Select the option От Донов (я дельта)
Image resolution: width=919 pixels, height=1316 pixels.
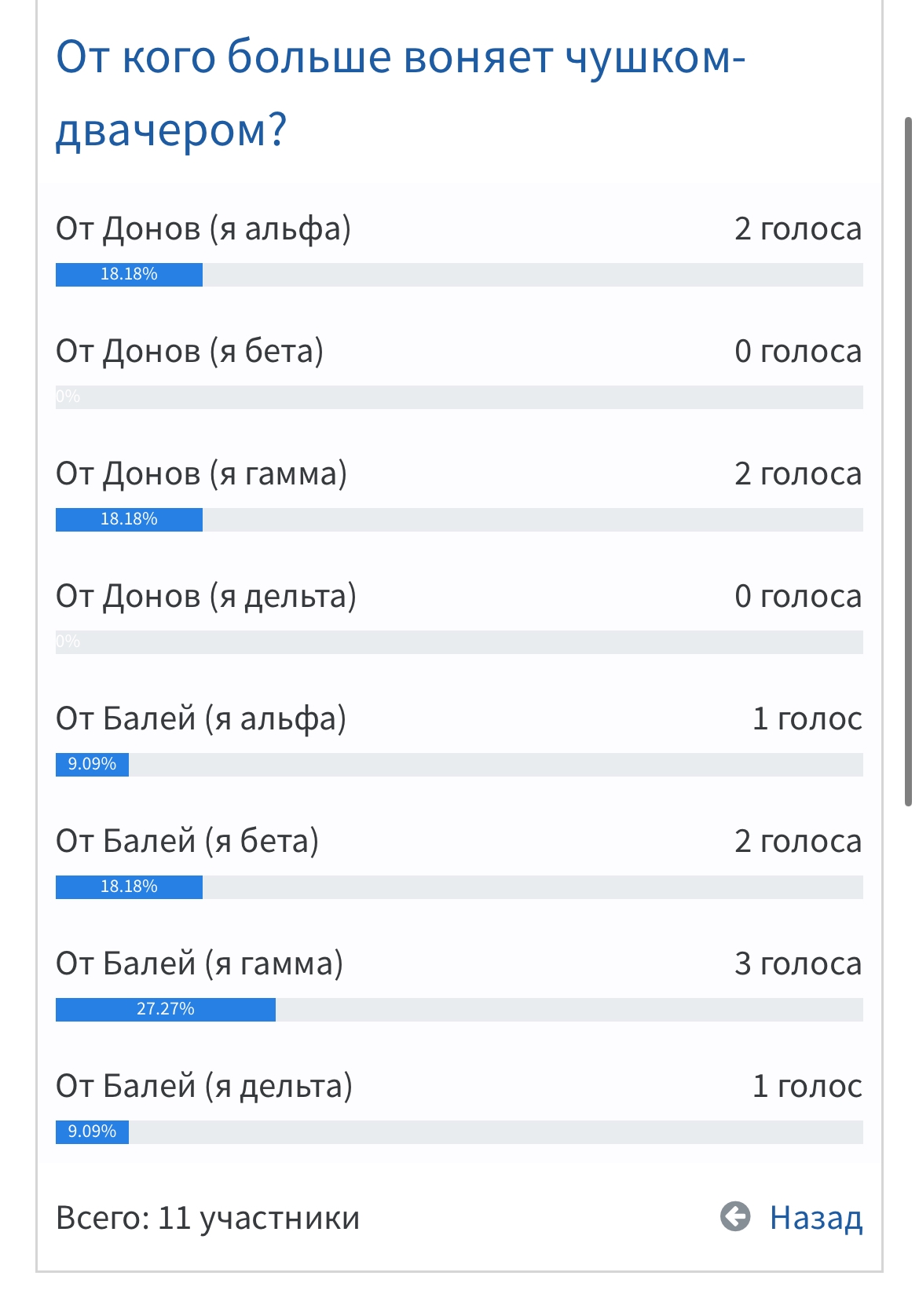tap(206, 596)
